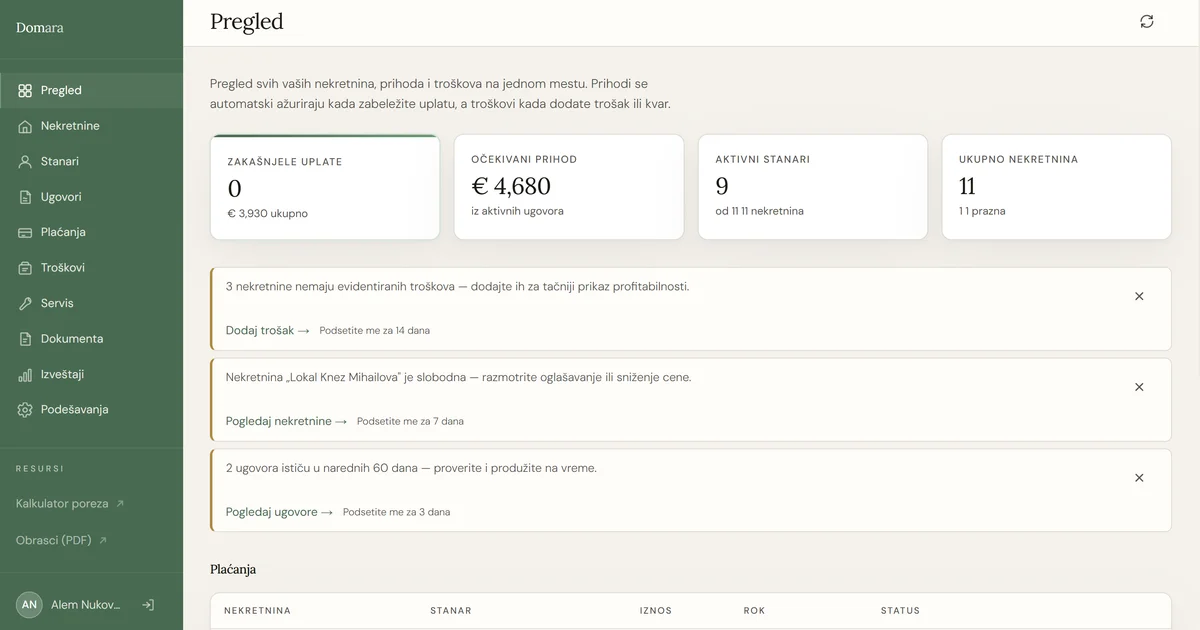Open Nekretnine from the sidebar
Image resolution: width=1200 pixels, height=630 pixels.
coord(70,126)
